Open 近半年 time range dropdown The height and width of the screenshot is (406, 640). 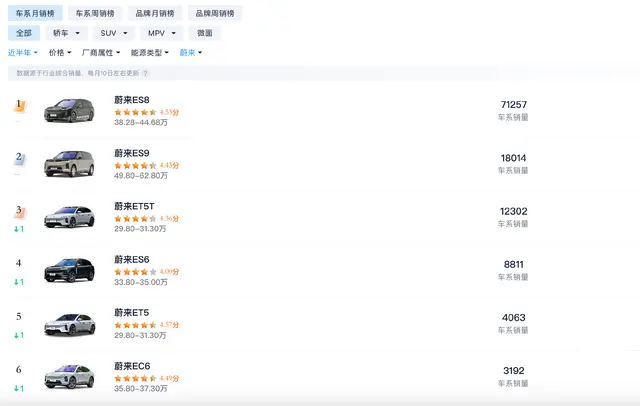pos(23,53)
